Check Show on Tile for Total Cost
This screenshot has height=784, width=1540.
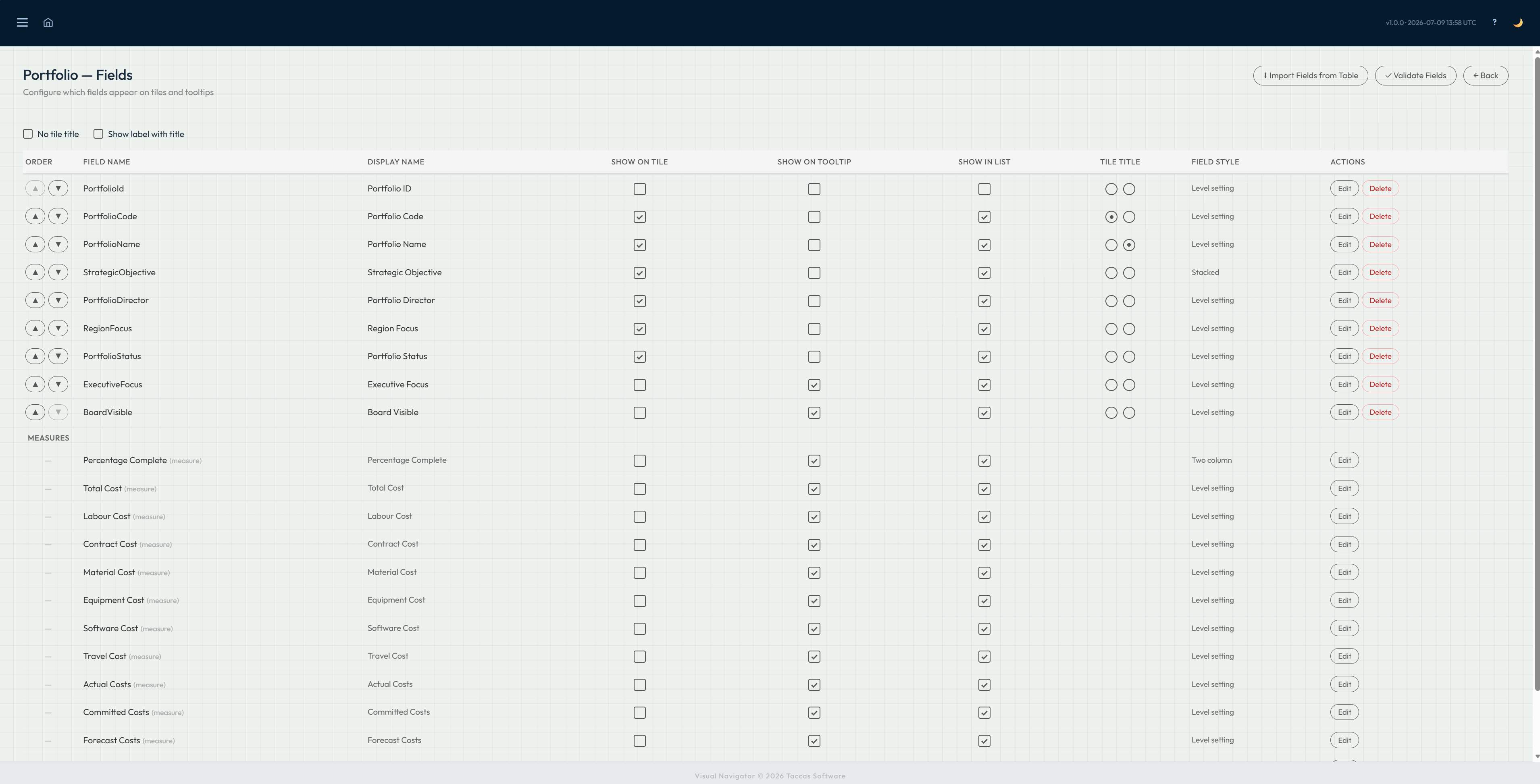[640, 489]
